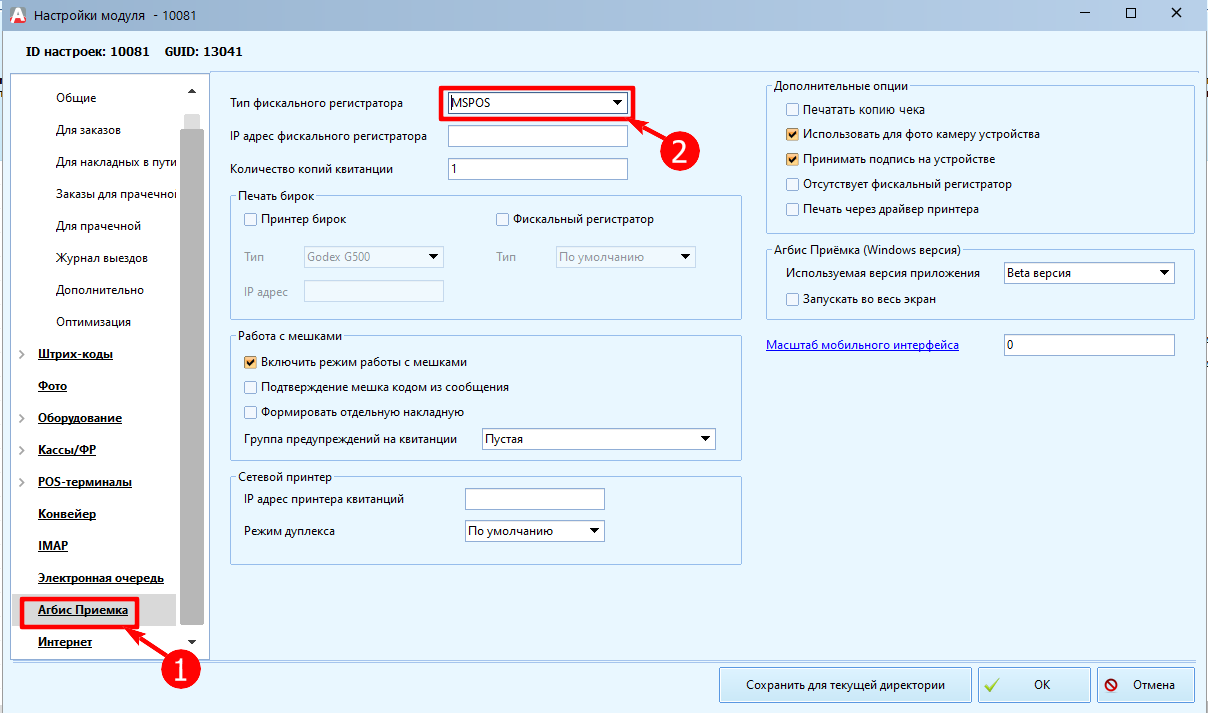Uncheck Принимать подпись на устройстве
Viewport: 1208px width, 713px height.
click(x=793, y=159)
